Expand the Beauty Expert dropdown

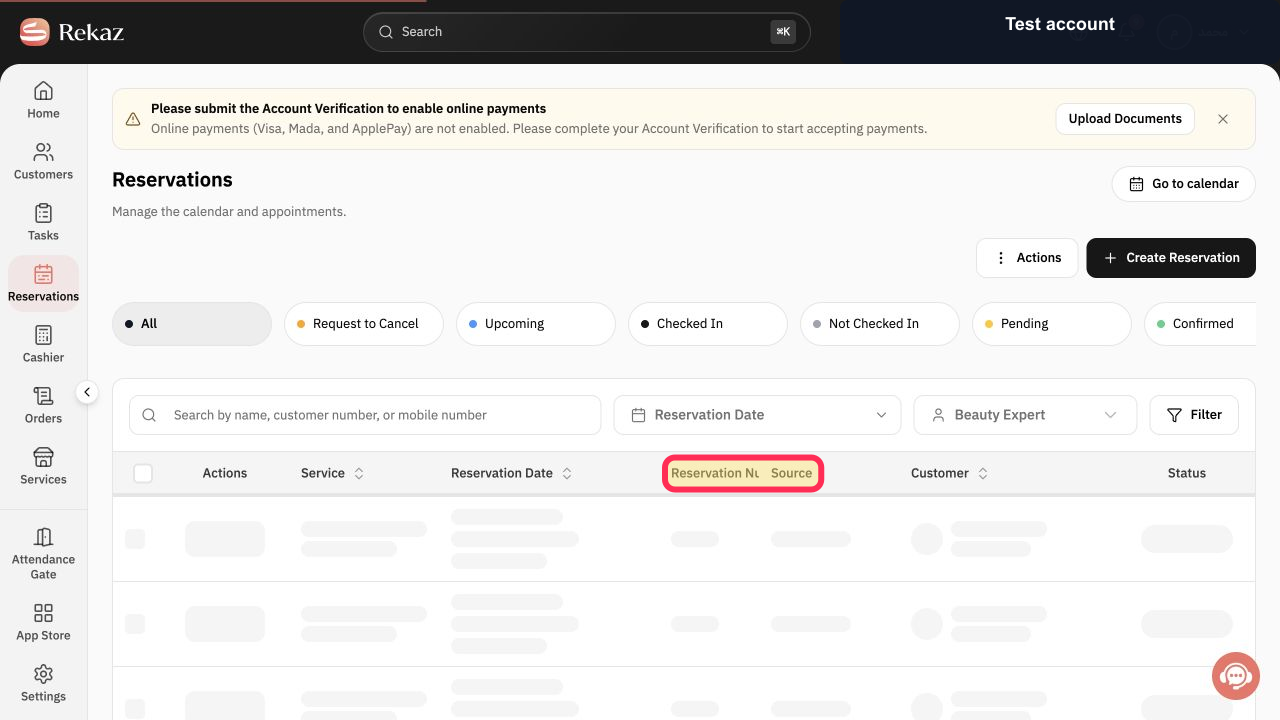click(1025, 415)
